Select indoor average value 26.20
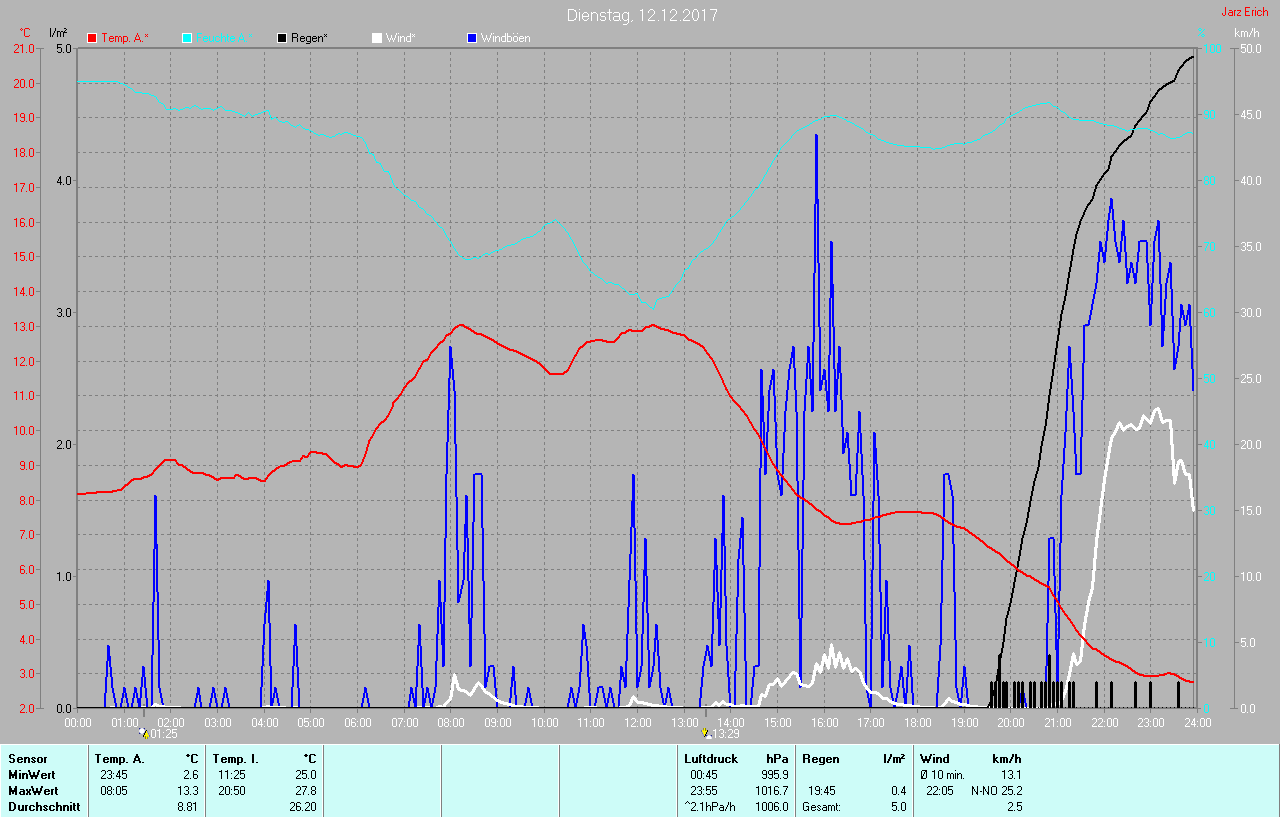The image size is (1280, 817). 302,807
